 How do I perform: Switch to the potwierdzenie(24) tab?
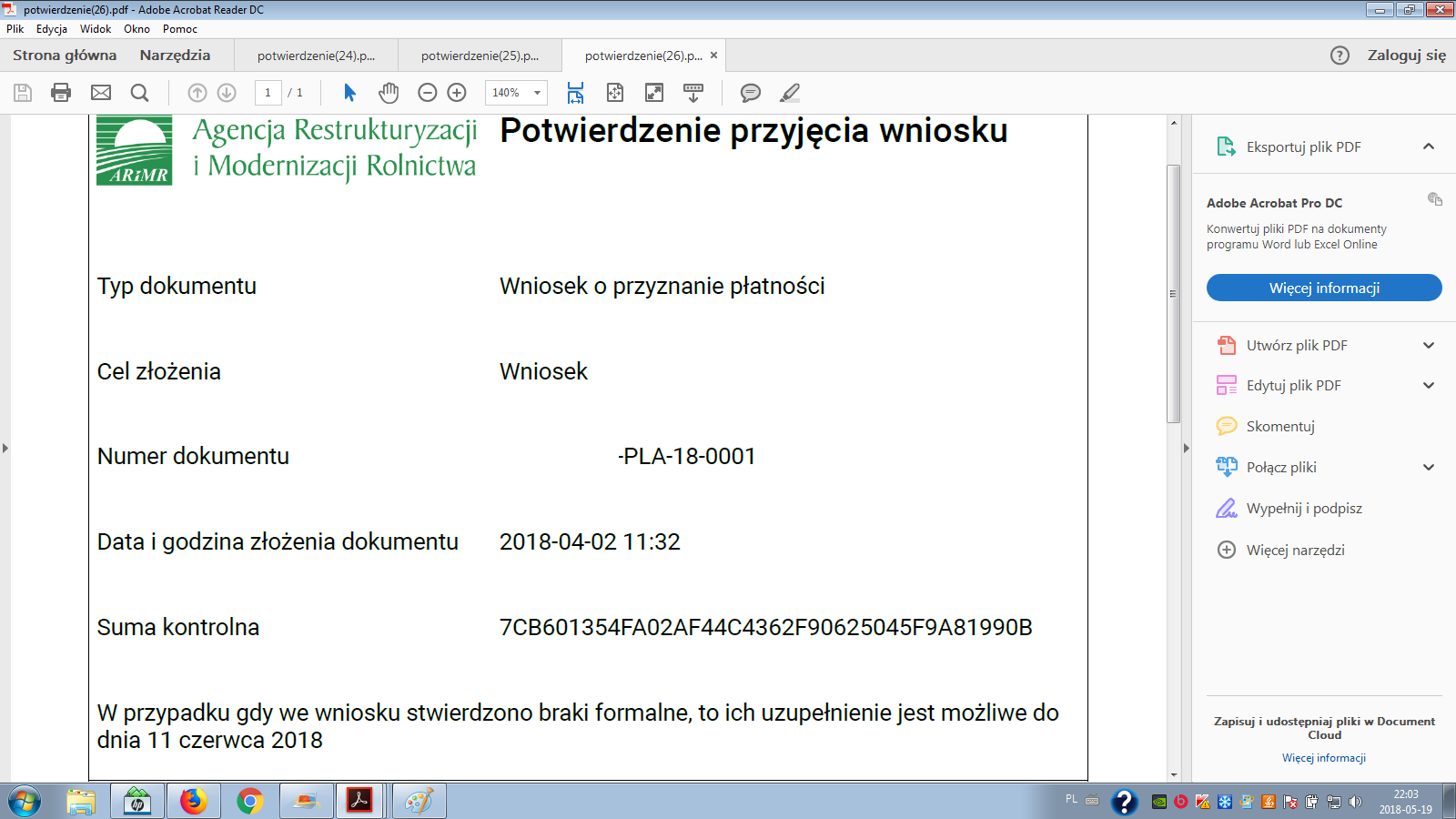(316, 56)
